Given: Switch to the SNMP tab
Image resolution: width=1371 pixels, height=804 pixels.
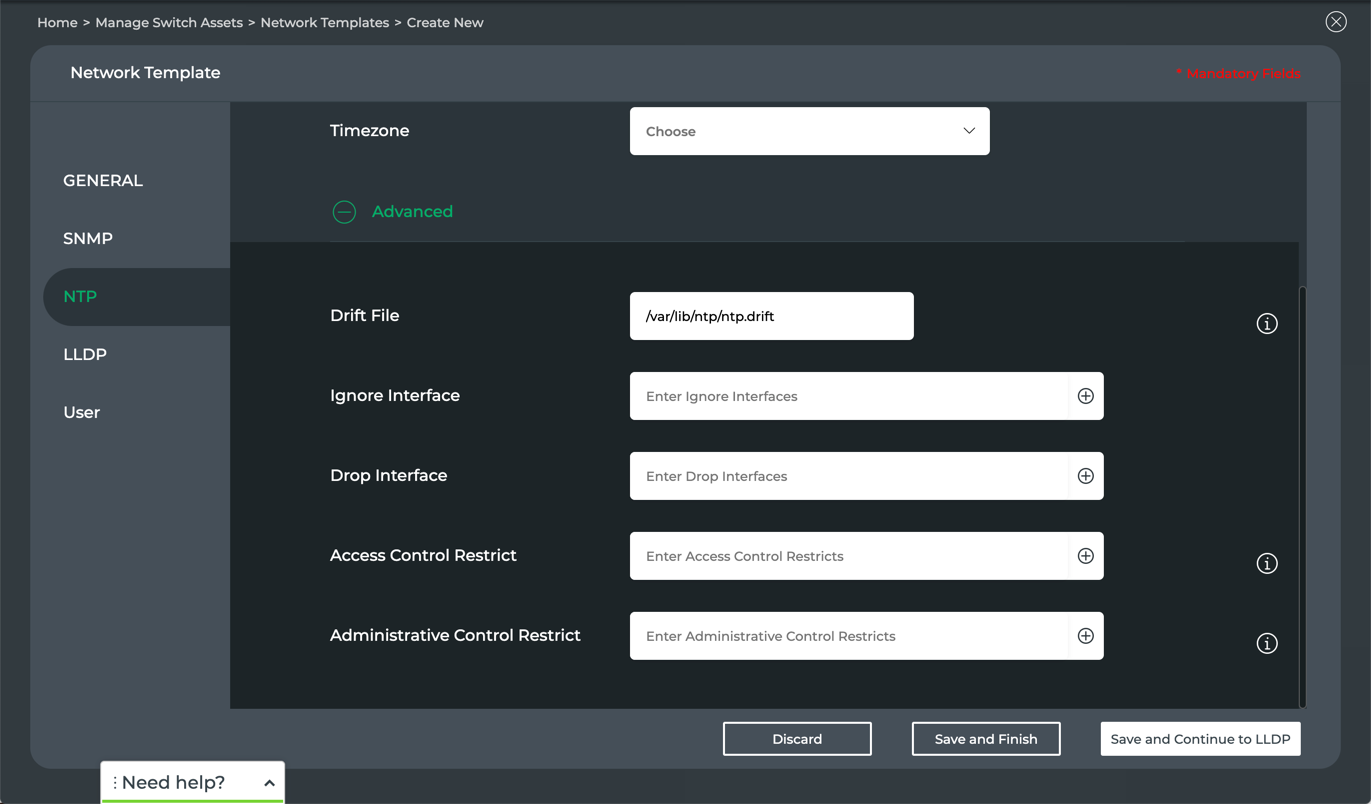Looking at the screenshot, I should point(88,239).
